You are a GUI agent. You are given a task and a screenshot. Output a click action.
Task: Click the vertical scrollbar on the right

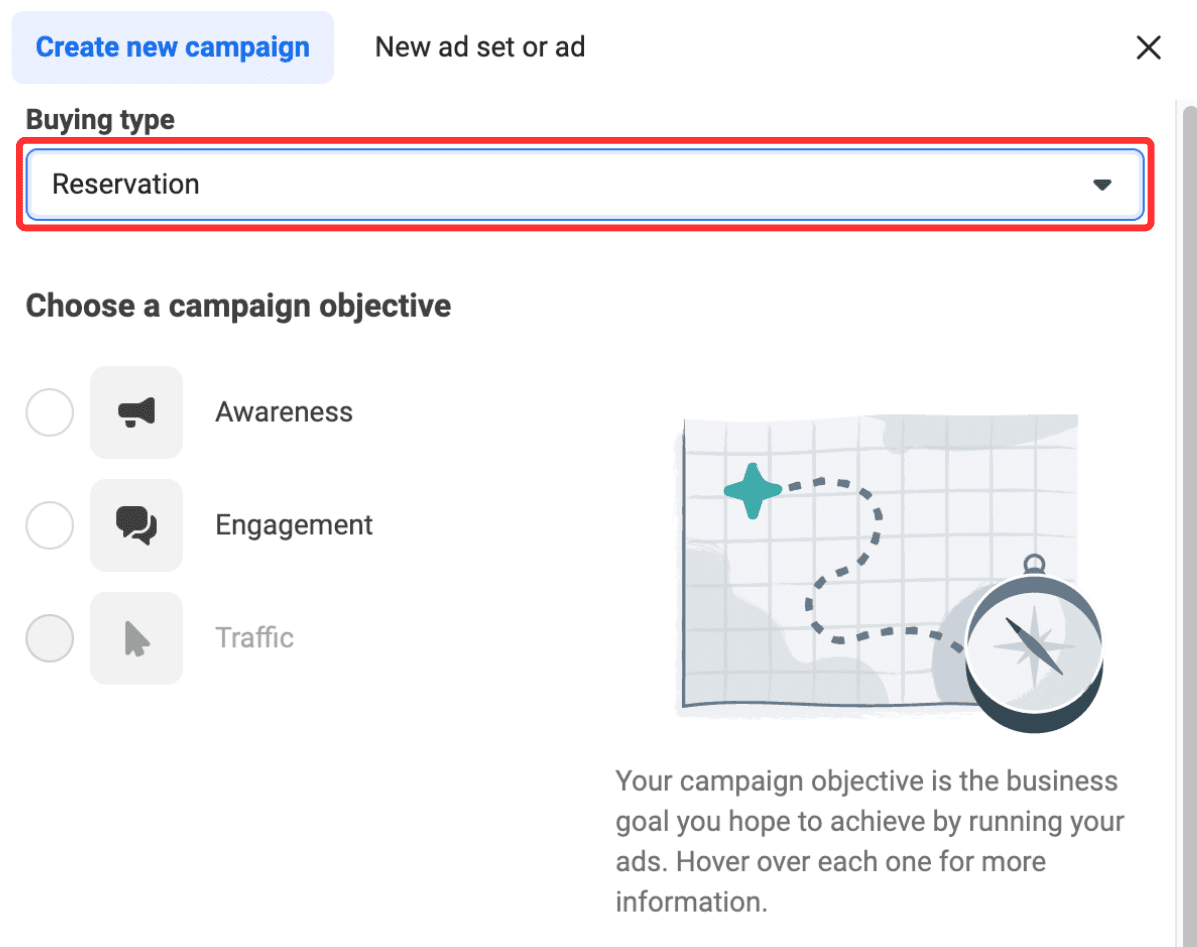click(1186, 500)
